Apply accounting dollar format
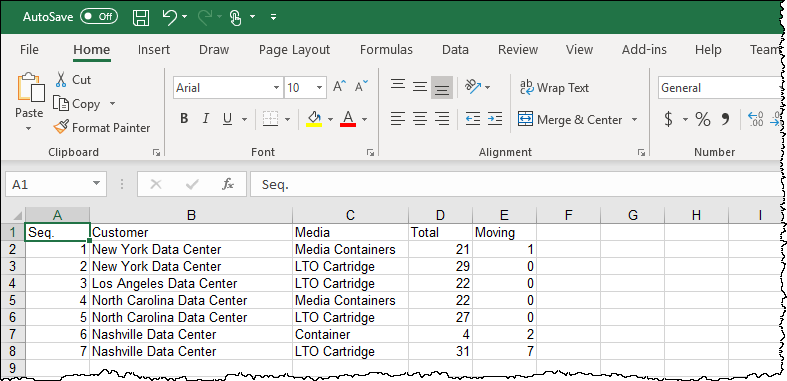Viewport: 787px width, 381px height. [x=668, y=119]
